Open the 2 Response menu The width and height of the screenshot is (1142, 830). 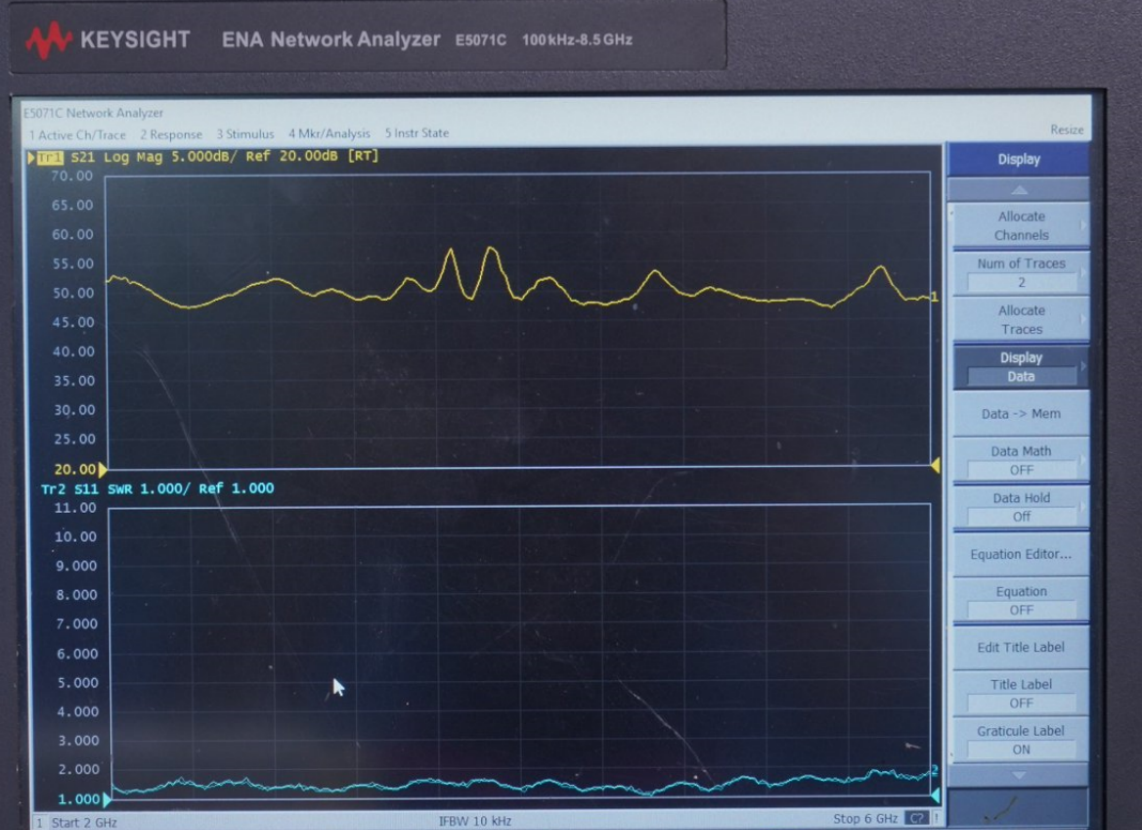pyautogui.click(x=171, y=133)
